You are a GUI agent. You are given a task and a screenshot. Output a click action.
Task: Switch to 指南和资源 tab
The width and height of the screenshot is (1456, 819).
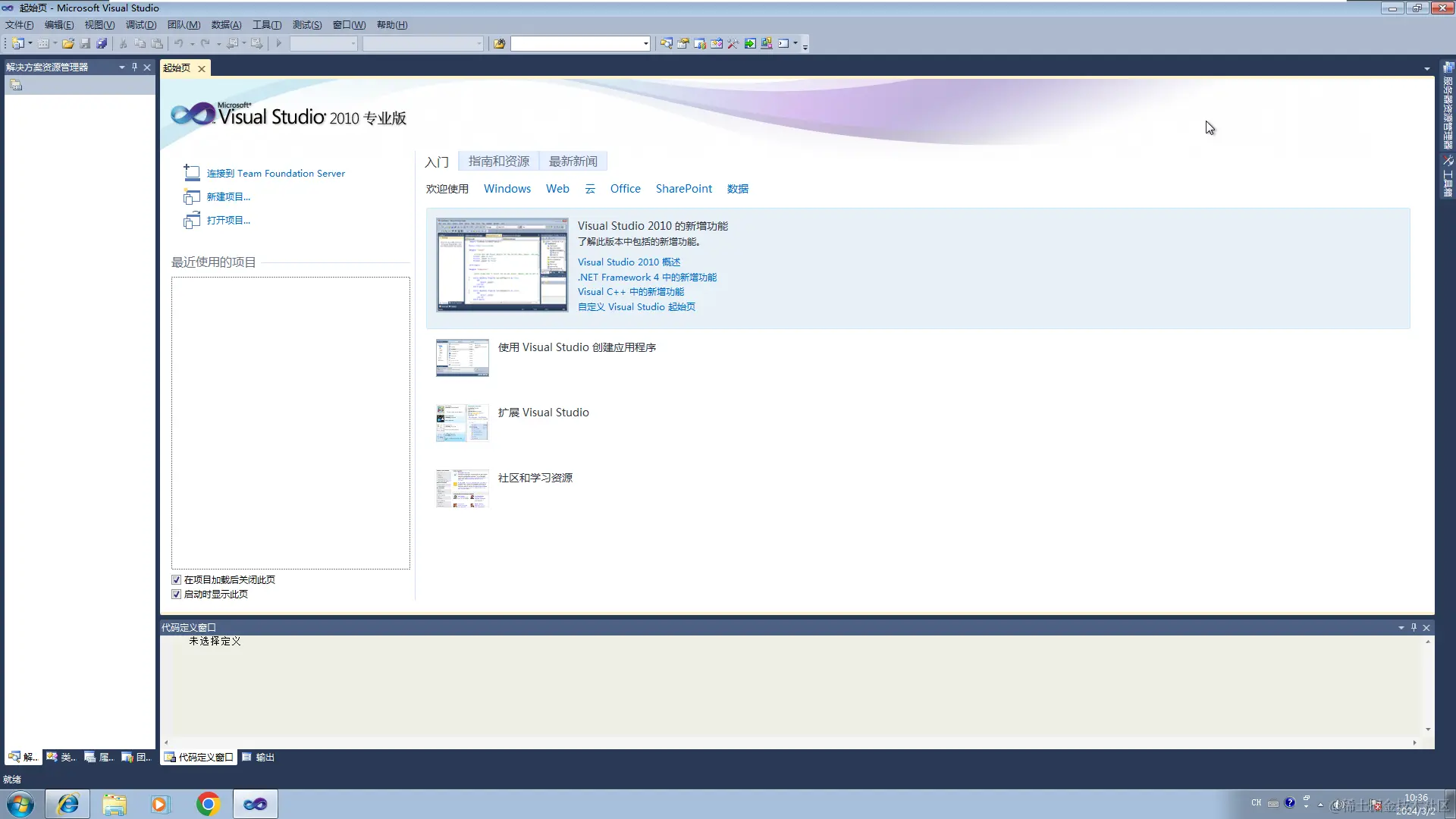(x=498, y=162)
